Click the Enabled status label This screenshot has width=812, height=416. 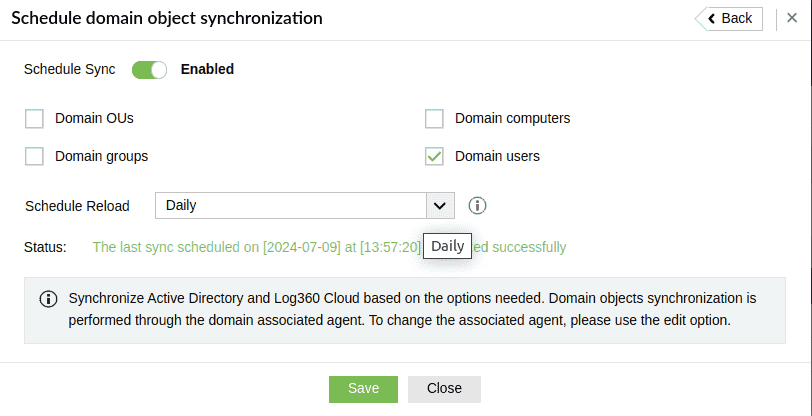click(x=207, y=70)
